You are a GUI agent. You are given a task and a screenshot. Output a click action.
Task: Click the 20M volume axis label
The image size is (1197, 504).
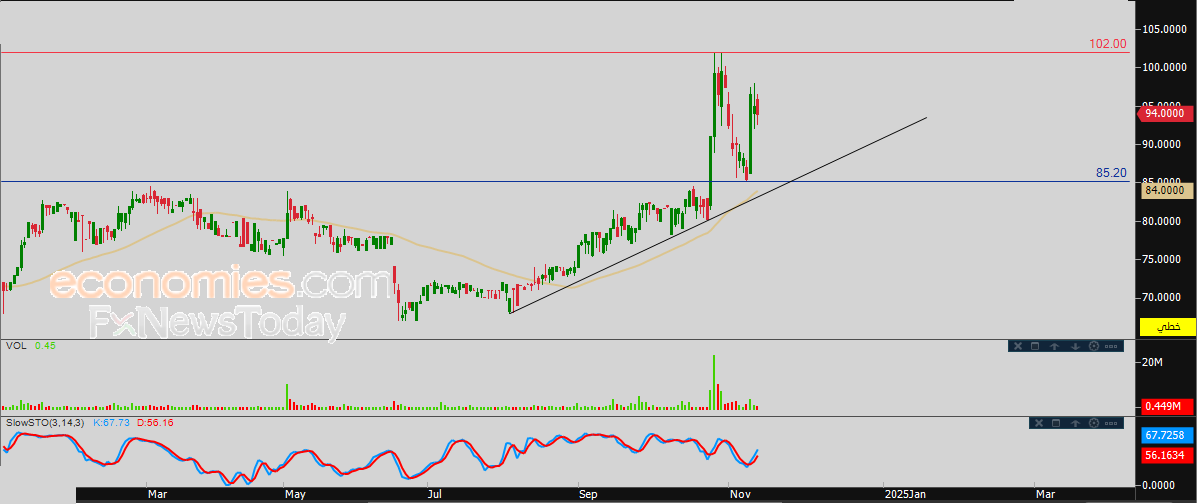coord(1153,361)
